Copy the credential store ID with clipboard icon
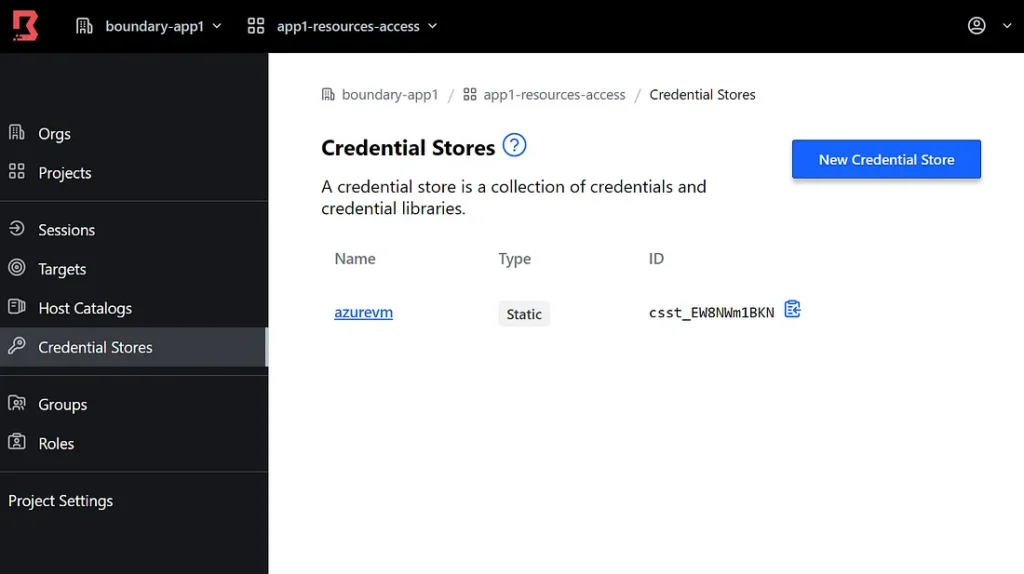Viewport: 1024px width, 574px height. (792, 309)
